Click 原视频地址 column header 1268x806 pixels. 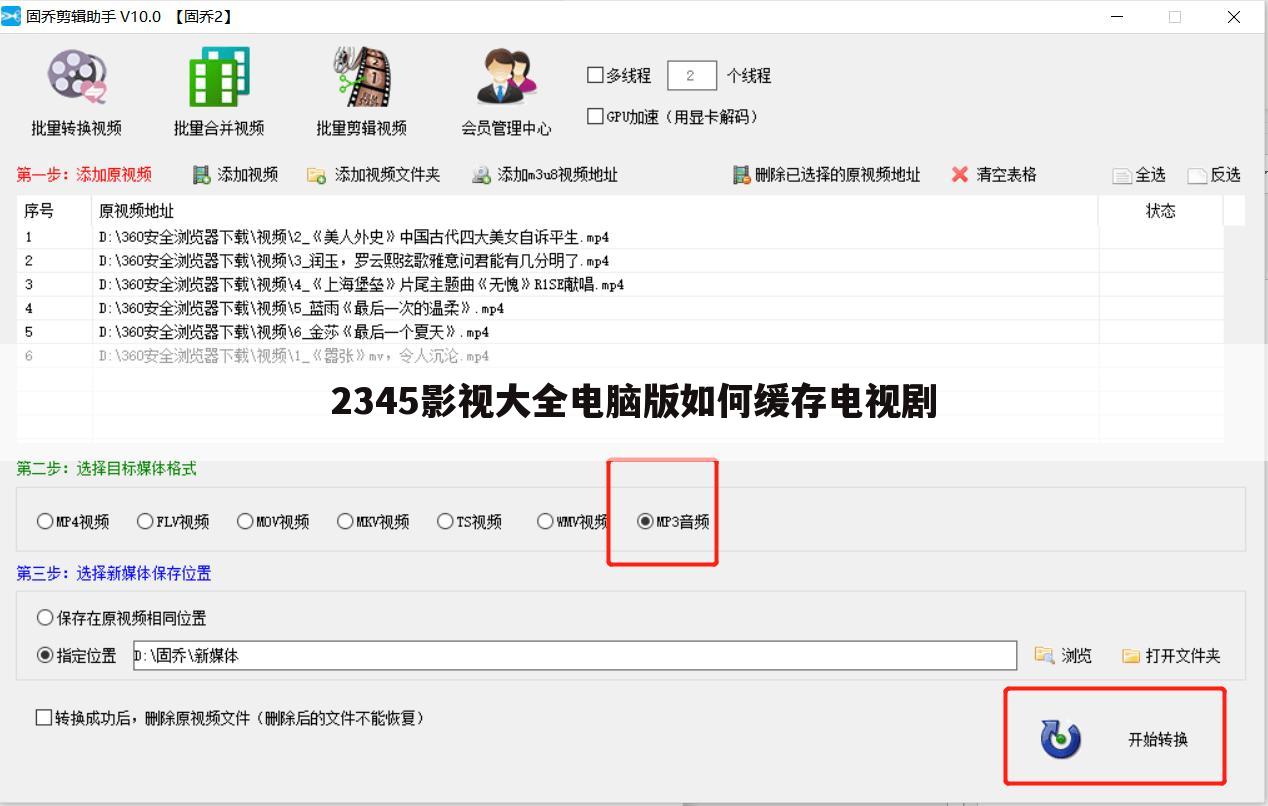[595, 211]
